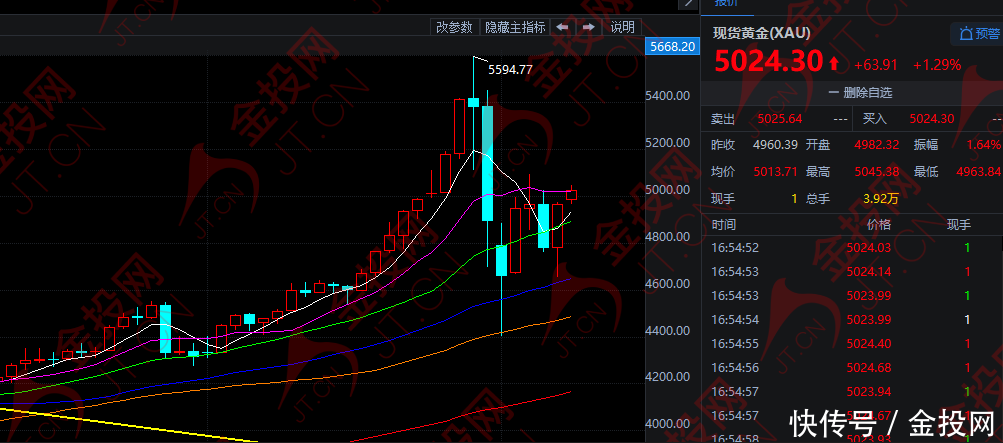Click the 价格 column header
This screenshot has height=443, width=1003.
(878, 226)
